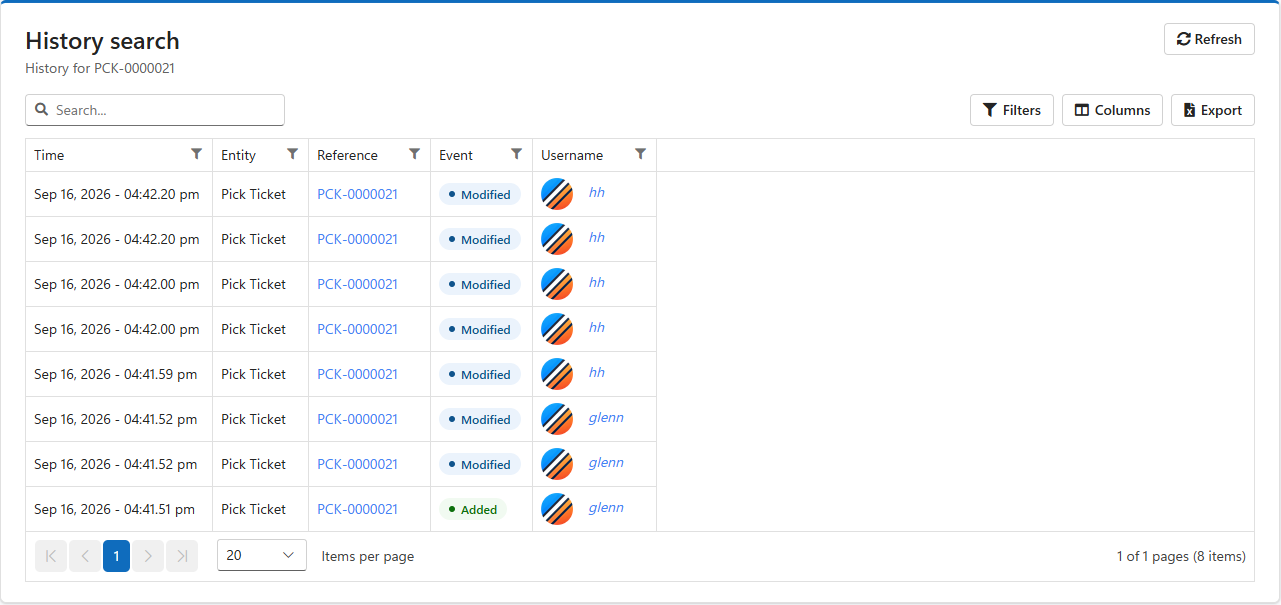This screenshot has height=605, width=1281.
Task: Click the Modified badge at 04:41.59 pm
Action: (x=480, y=374)
